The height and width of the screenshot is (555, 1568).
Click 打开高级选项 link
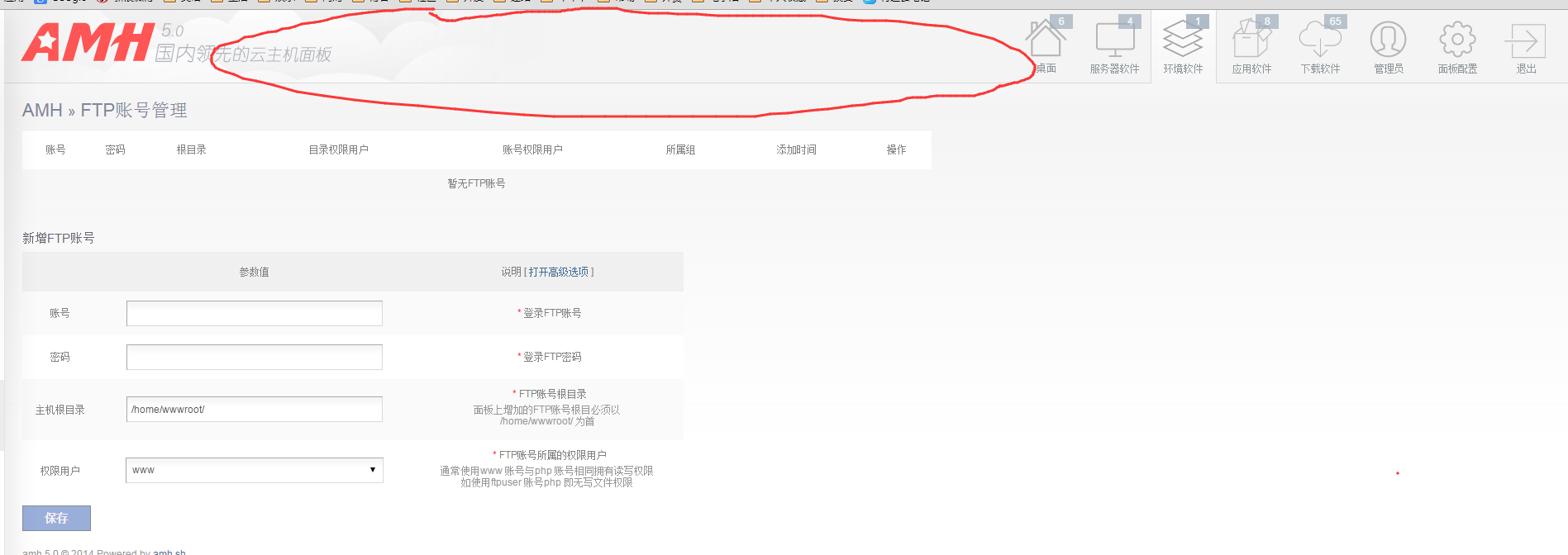click(559, 272)
